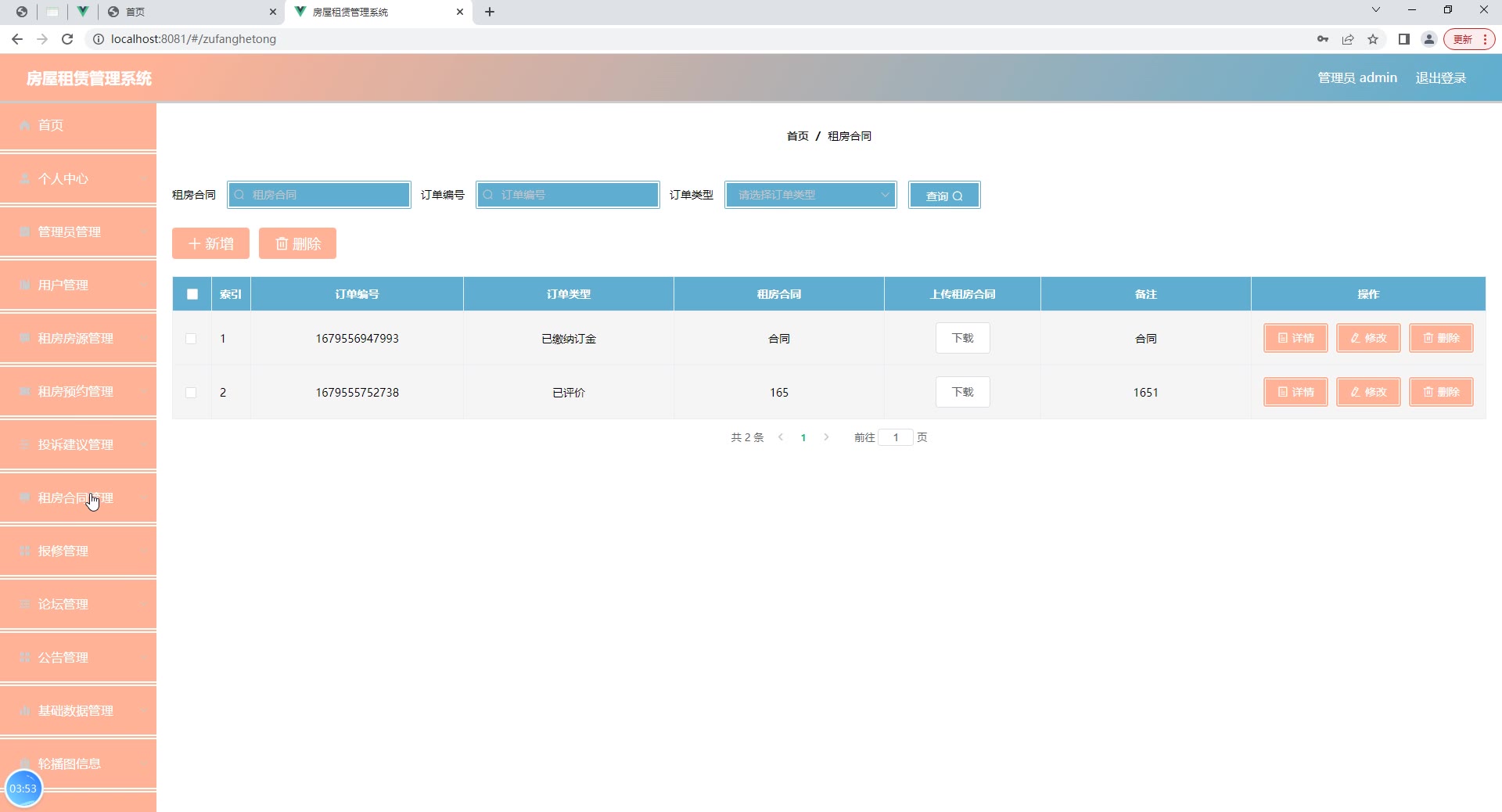Select page 1 in the pagination
The width and height of the screenshot is (1502, 812).
(803, 438)
